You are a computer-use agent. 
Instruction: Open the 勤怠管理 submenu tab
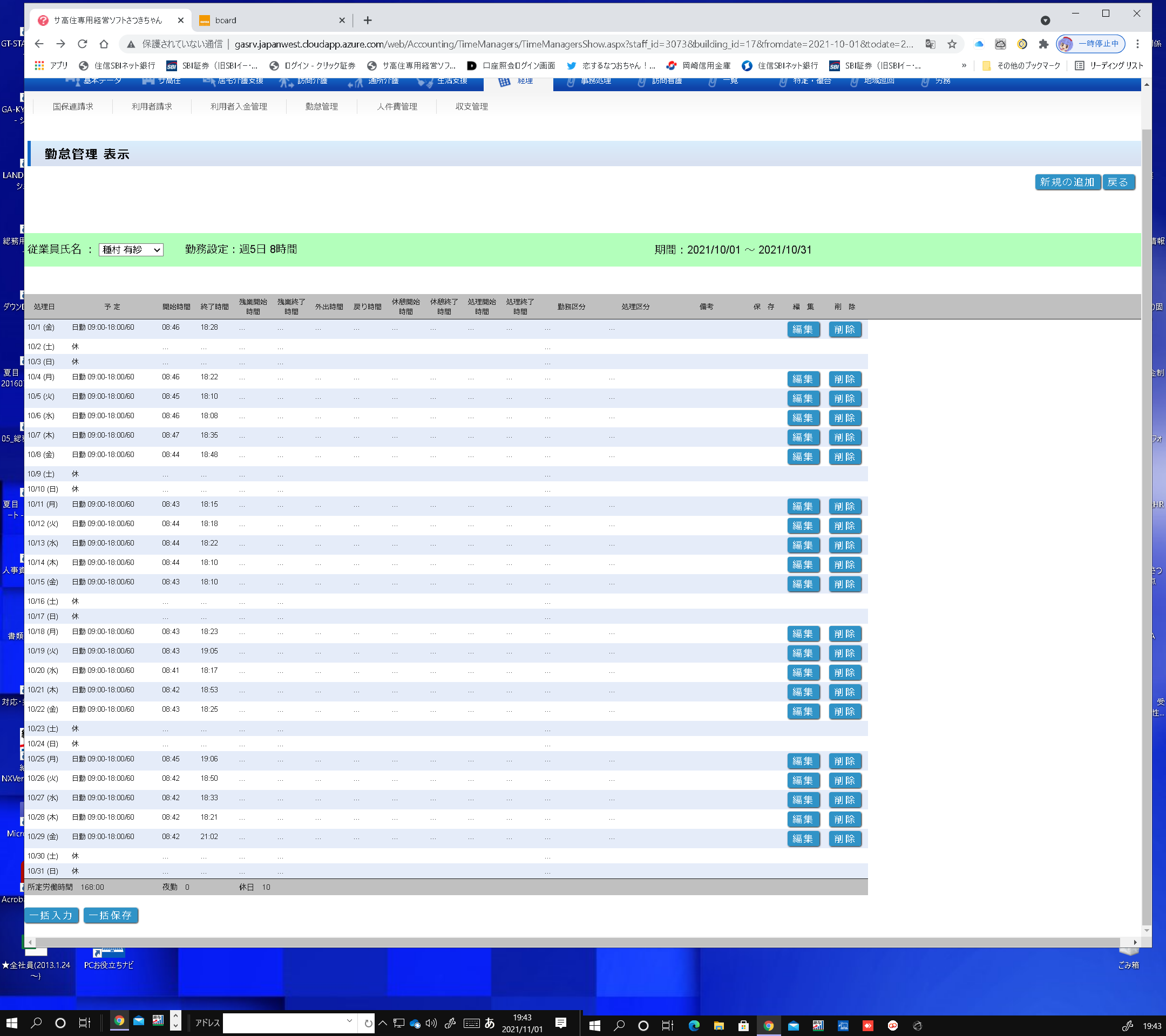tap(321, 107)
